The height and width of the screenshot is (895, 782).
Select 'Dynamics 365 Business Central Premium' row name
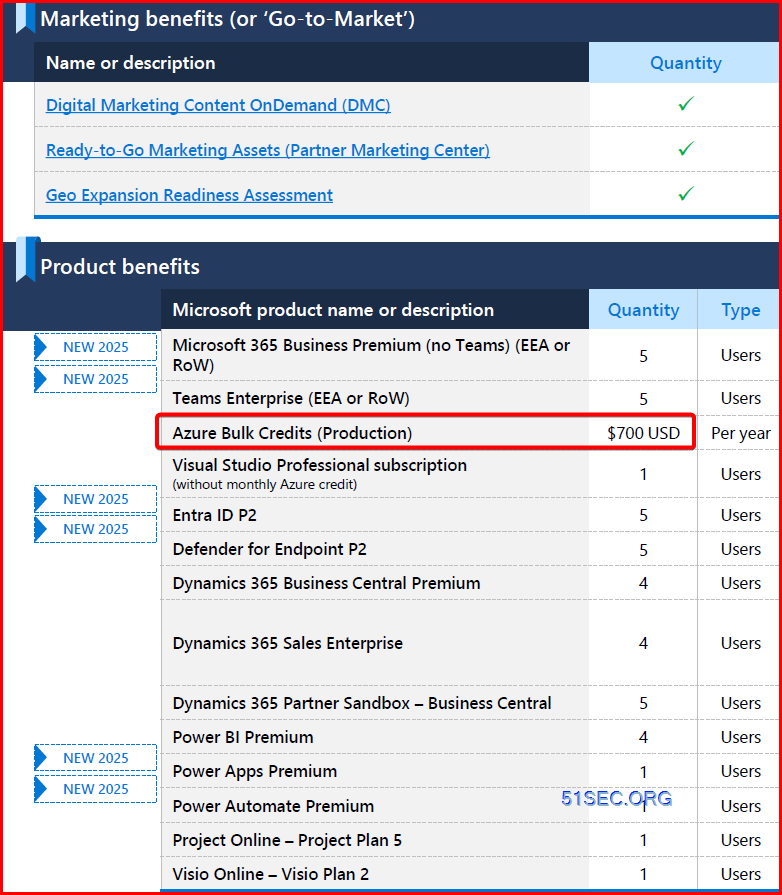[x=326, y=583]
